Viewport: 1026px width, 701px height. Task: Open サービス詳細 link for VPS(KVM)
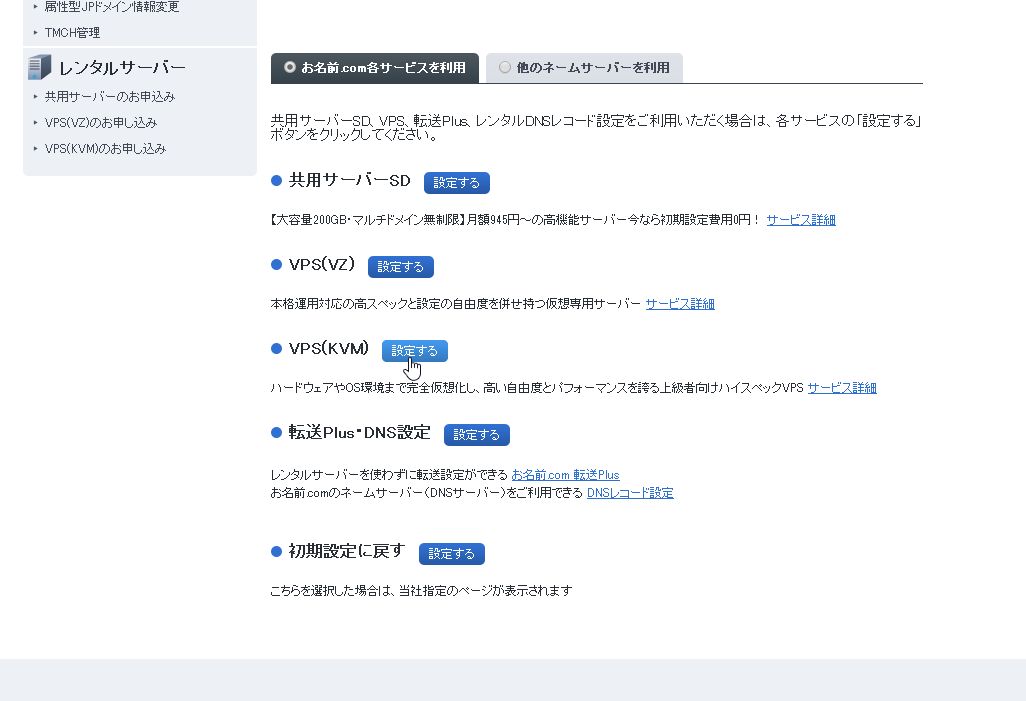coord(842,387)
